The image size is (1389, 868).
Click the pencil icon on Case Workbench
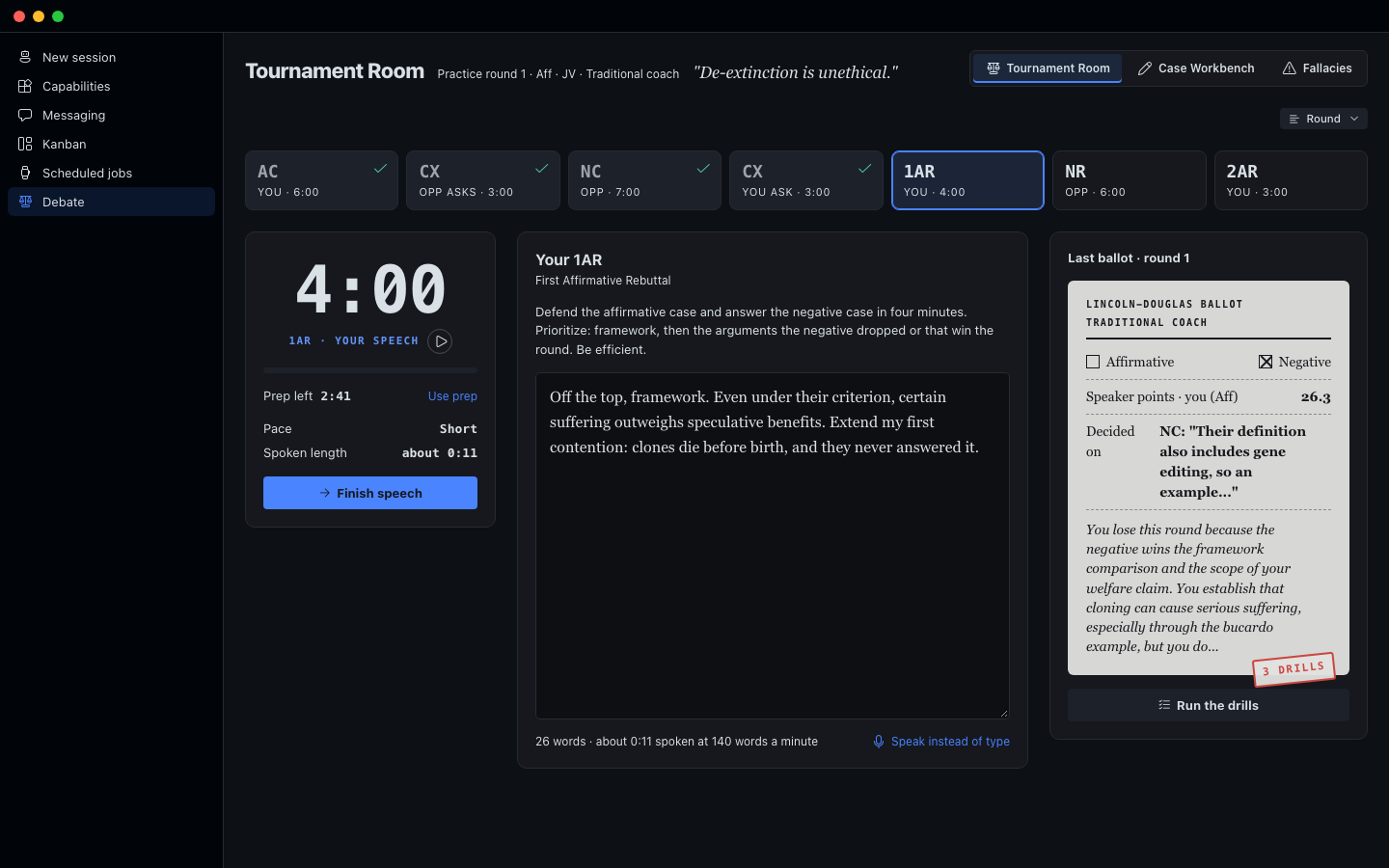(1145, 68)
